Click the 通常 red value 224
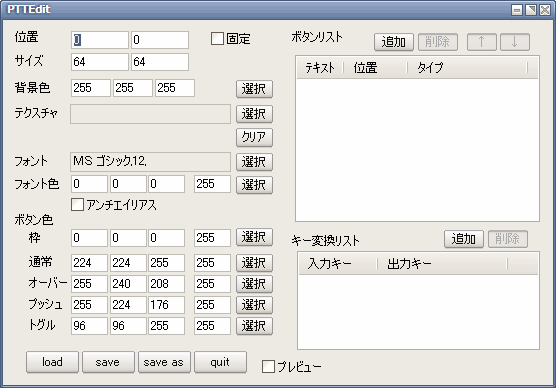Screen dimensions: 556x388 (x=89, y=263)
